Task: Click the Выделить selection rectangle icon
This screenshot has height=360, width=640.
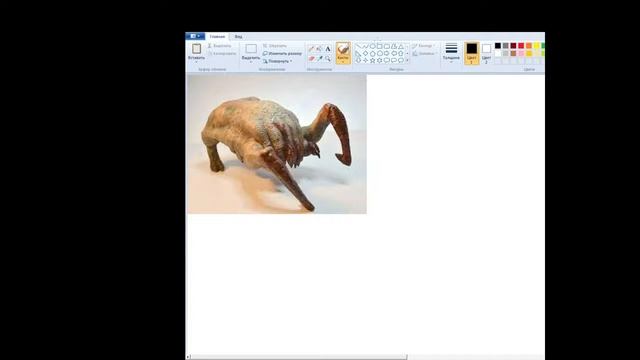Action: [x=251, y=49]
